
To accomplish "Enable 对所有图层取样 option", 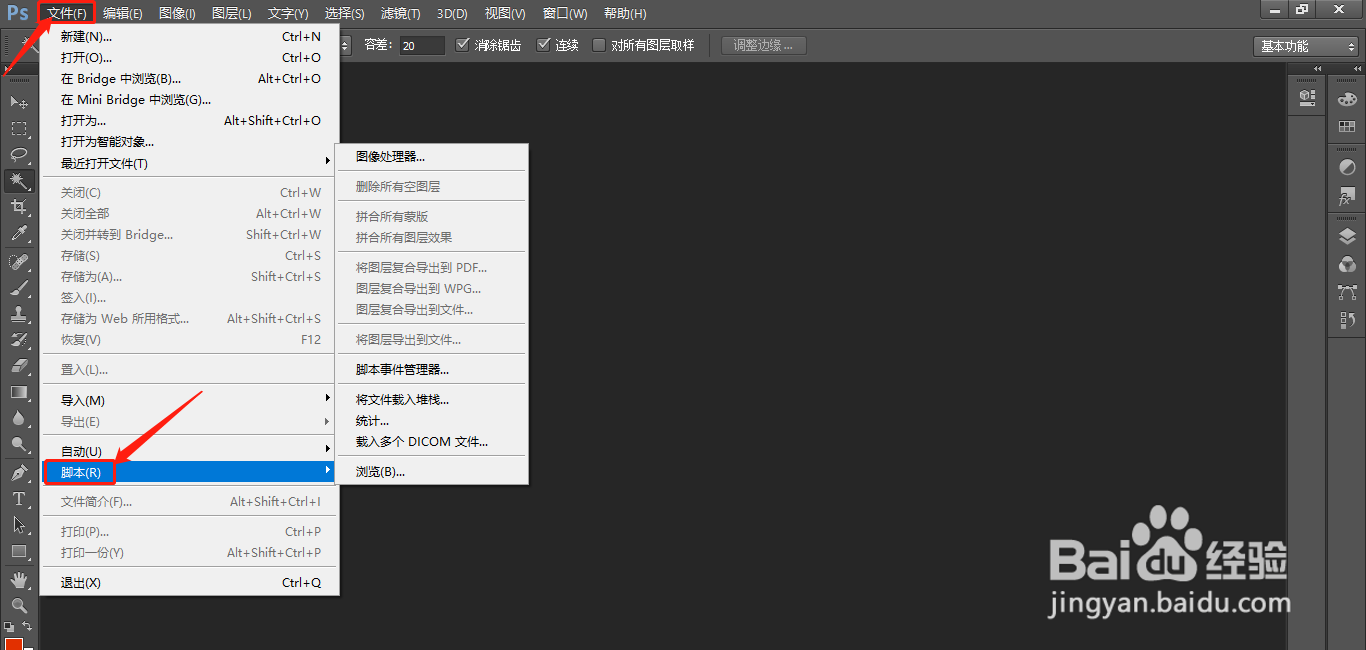I will click(598, 44).
